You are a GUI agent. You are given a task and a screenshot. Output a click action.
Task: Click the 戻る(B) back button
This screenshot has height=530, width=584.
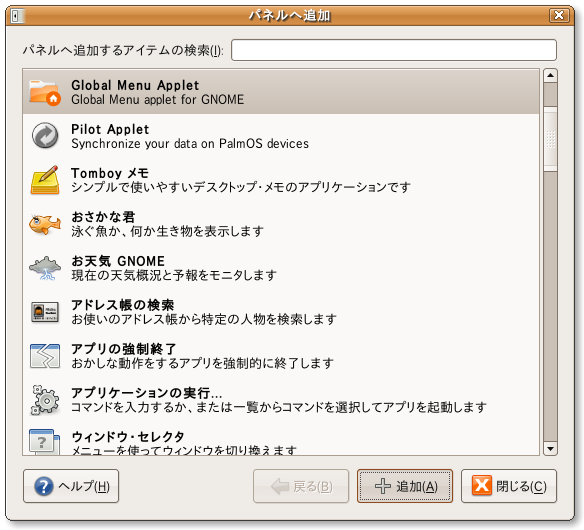coord(301,486)
